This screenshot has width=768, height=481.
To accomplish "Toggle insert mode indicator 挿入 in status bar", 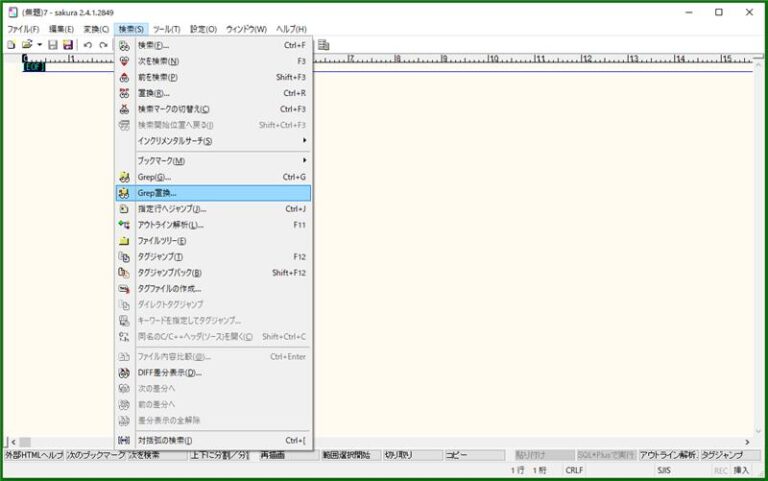I will (x=741, y=469).
